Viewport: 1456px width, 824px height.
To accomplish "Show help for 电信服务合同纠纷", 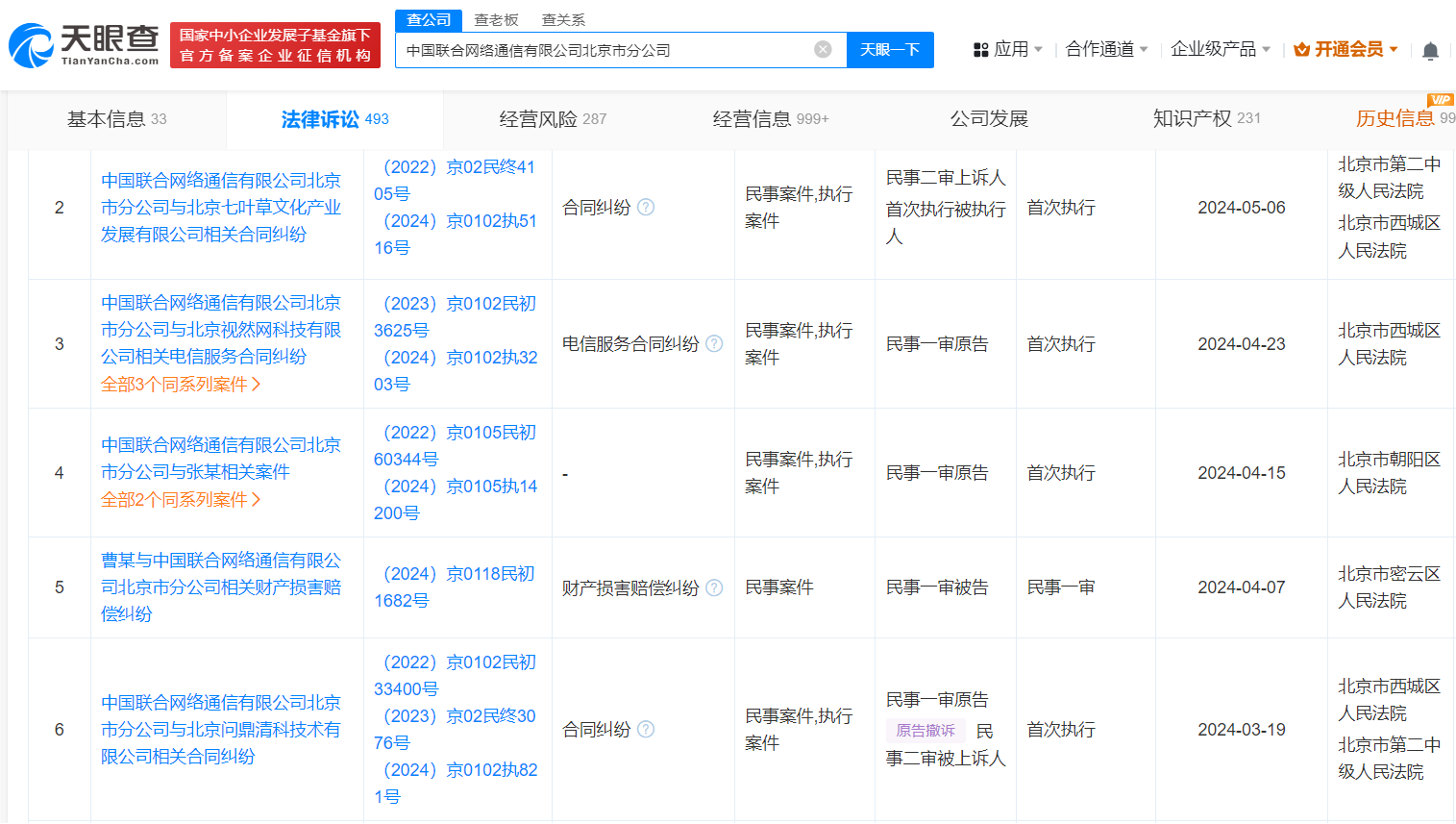I will pos(714,343).
